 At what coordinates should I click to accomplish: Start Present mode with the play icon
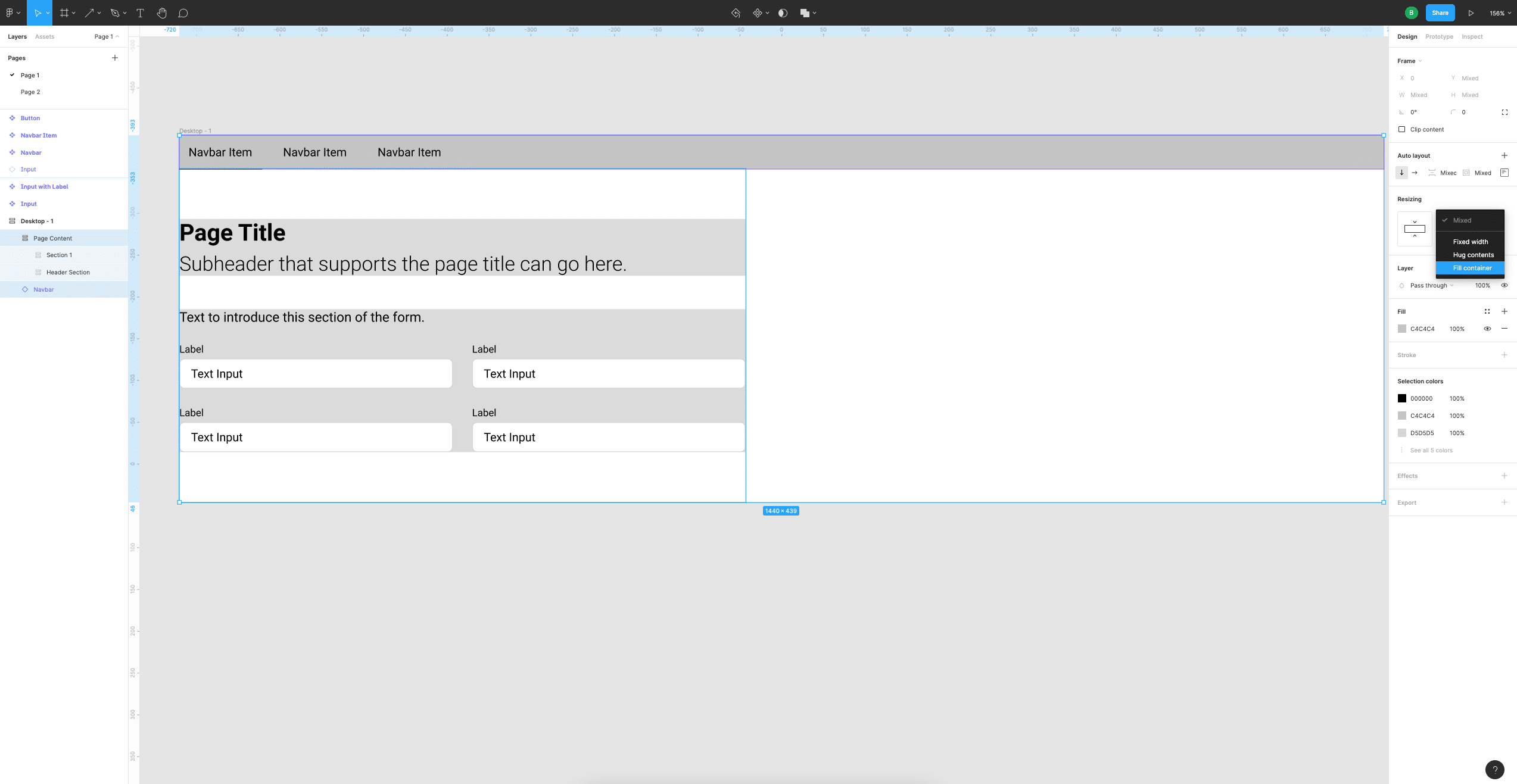pyautogui.click(x=1471, y=13)
